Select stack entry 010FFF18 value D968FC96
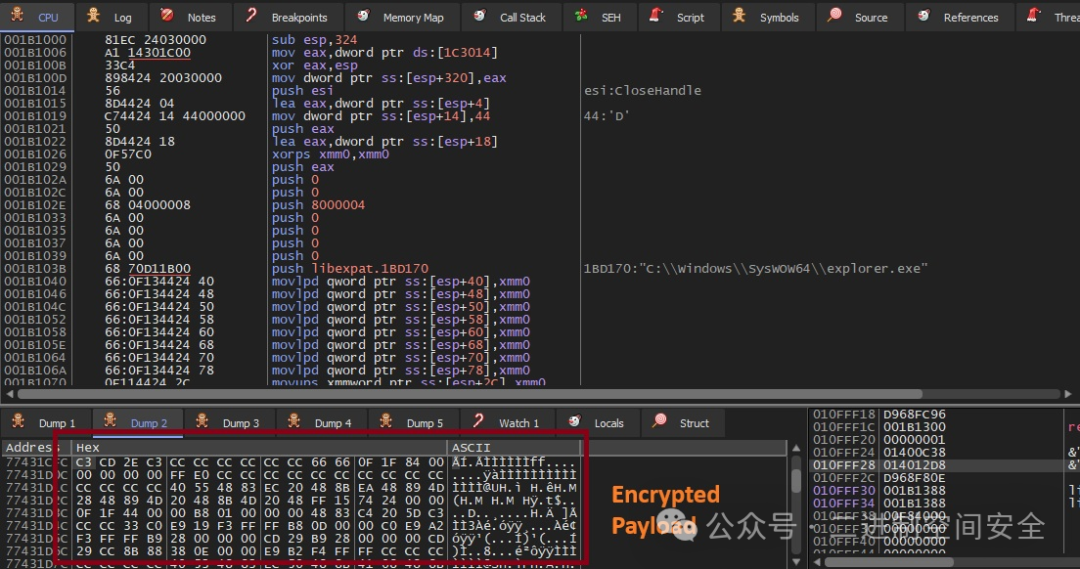 click(x=914, y=415)
